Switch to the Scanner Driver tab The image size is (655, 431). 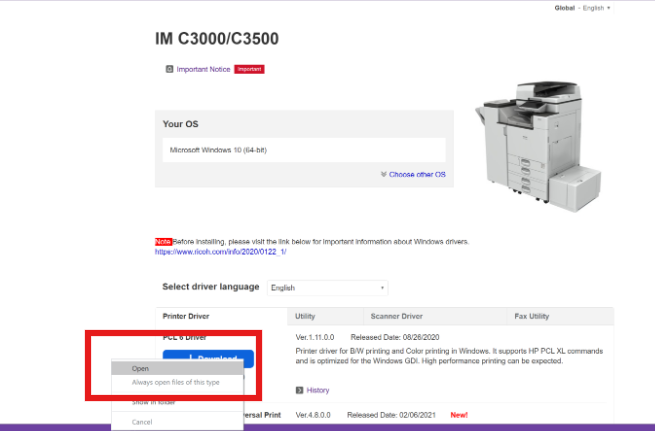pos(435,316)
